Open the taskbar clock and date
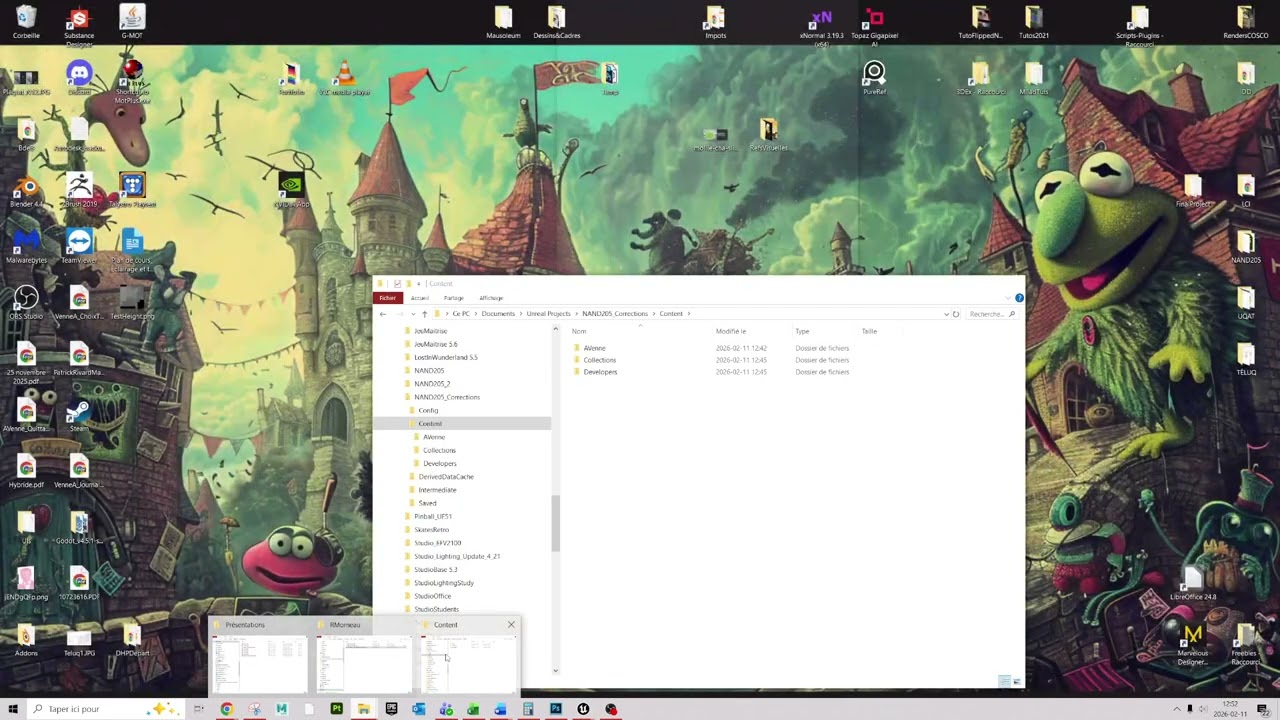Image resolution: width=1280 pixels, height=720 pixels. tap(1231, 709)
